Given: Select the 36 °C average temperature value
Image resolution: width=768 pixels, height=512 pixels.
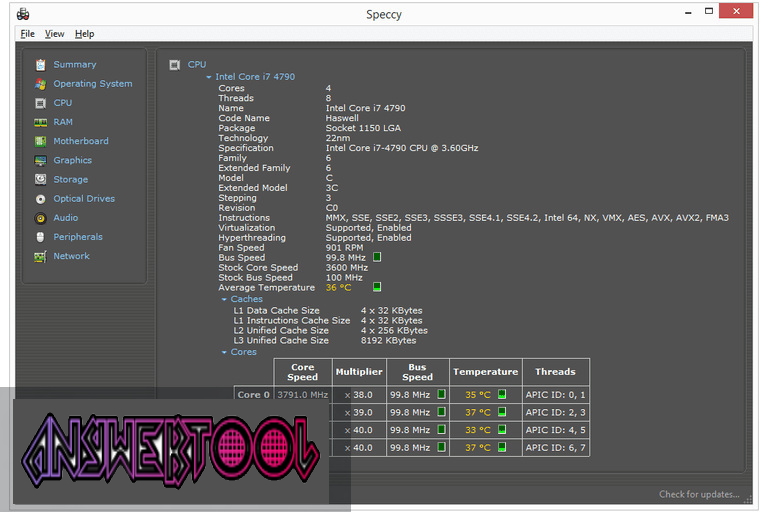Looking at the screenshot, I should click(x=338, y=288).
